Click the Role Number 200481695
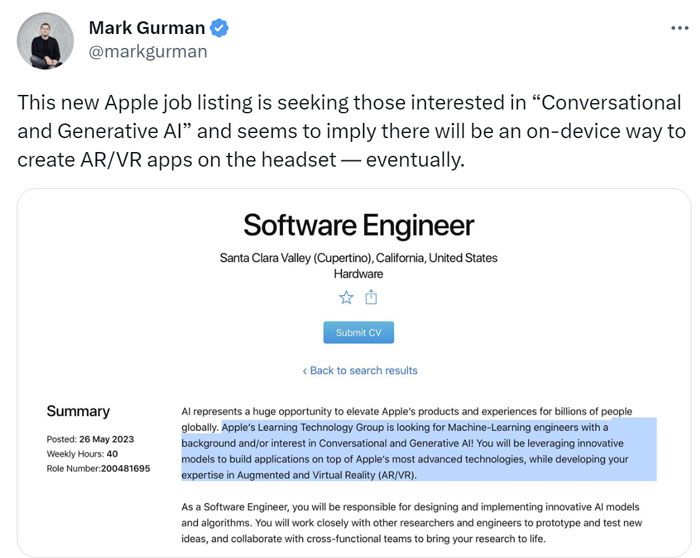The height and width of the screenshot is (558, 700). (98, 469)
